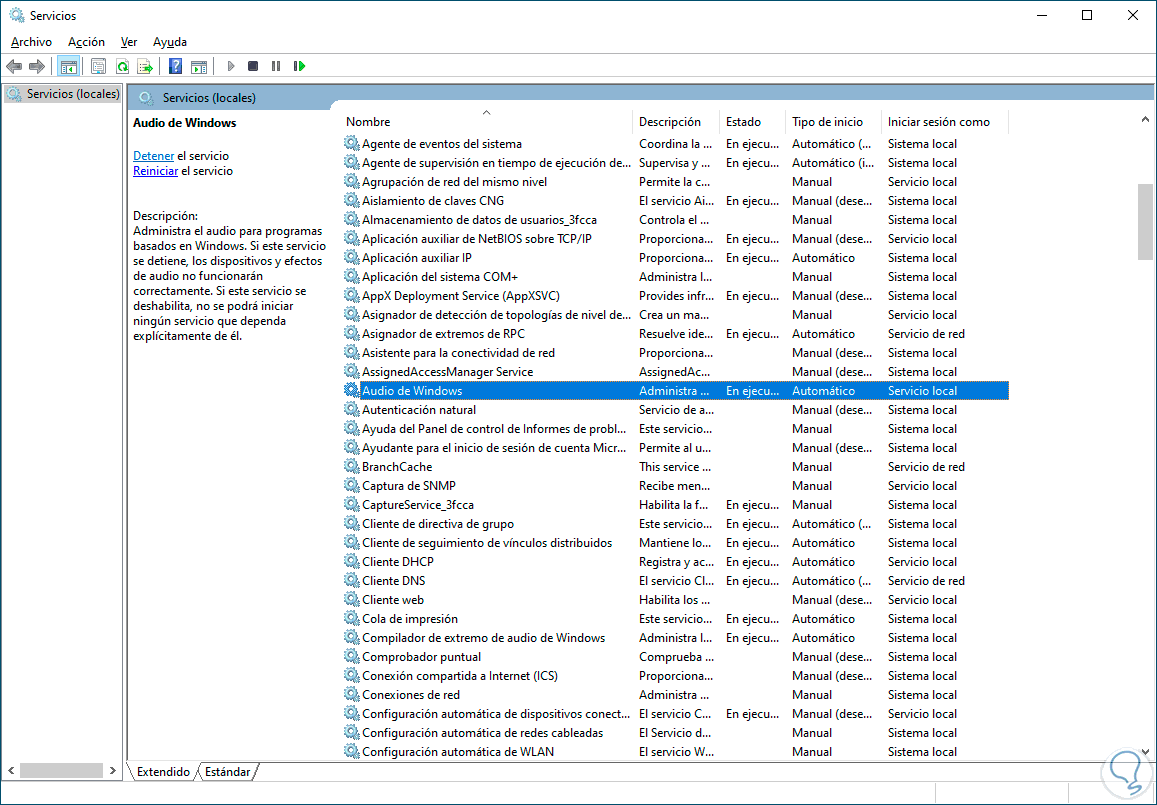Click the gear icon beside Cliente DNS
1157x805 pixels.
pyautogui.click(x=352, y=581)
